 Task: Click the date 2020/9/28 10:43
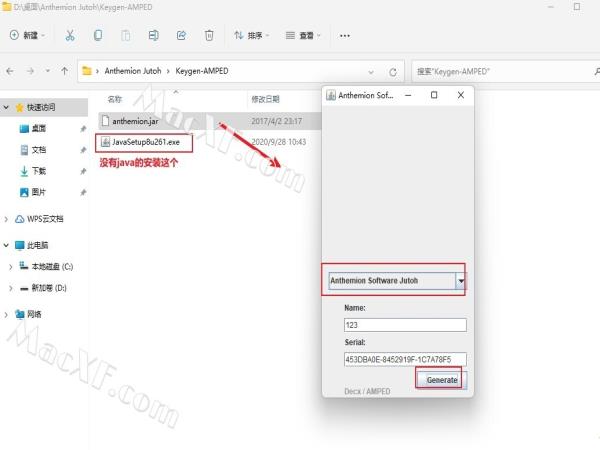[x=279, y=142]
